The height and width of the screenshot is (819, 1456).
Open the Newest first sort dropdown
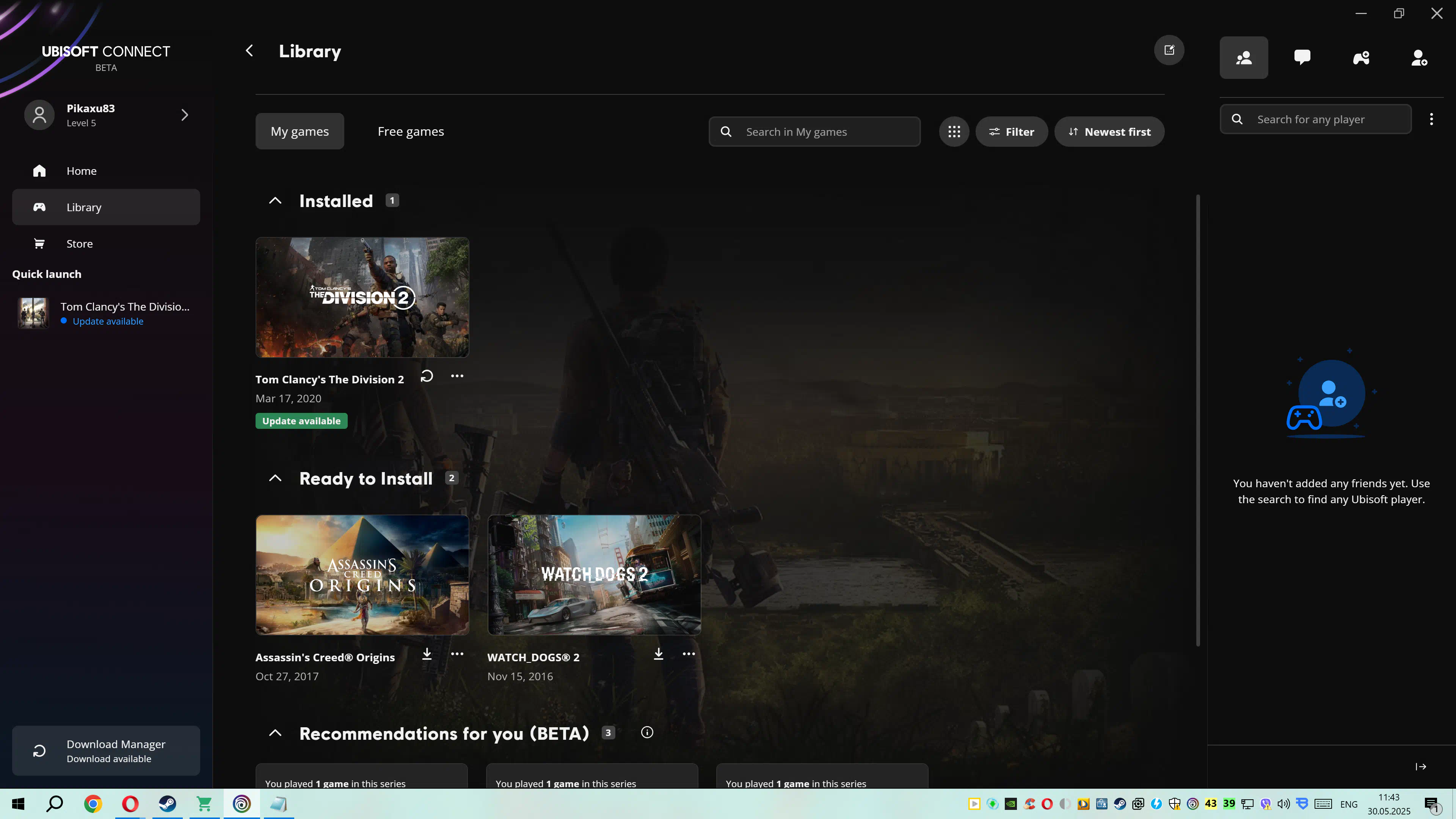pyautogui.click(x=1109, y=132)
